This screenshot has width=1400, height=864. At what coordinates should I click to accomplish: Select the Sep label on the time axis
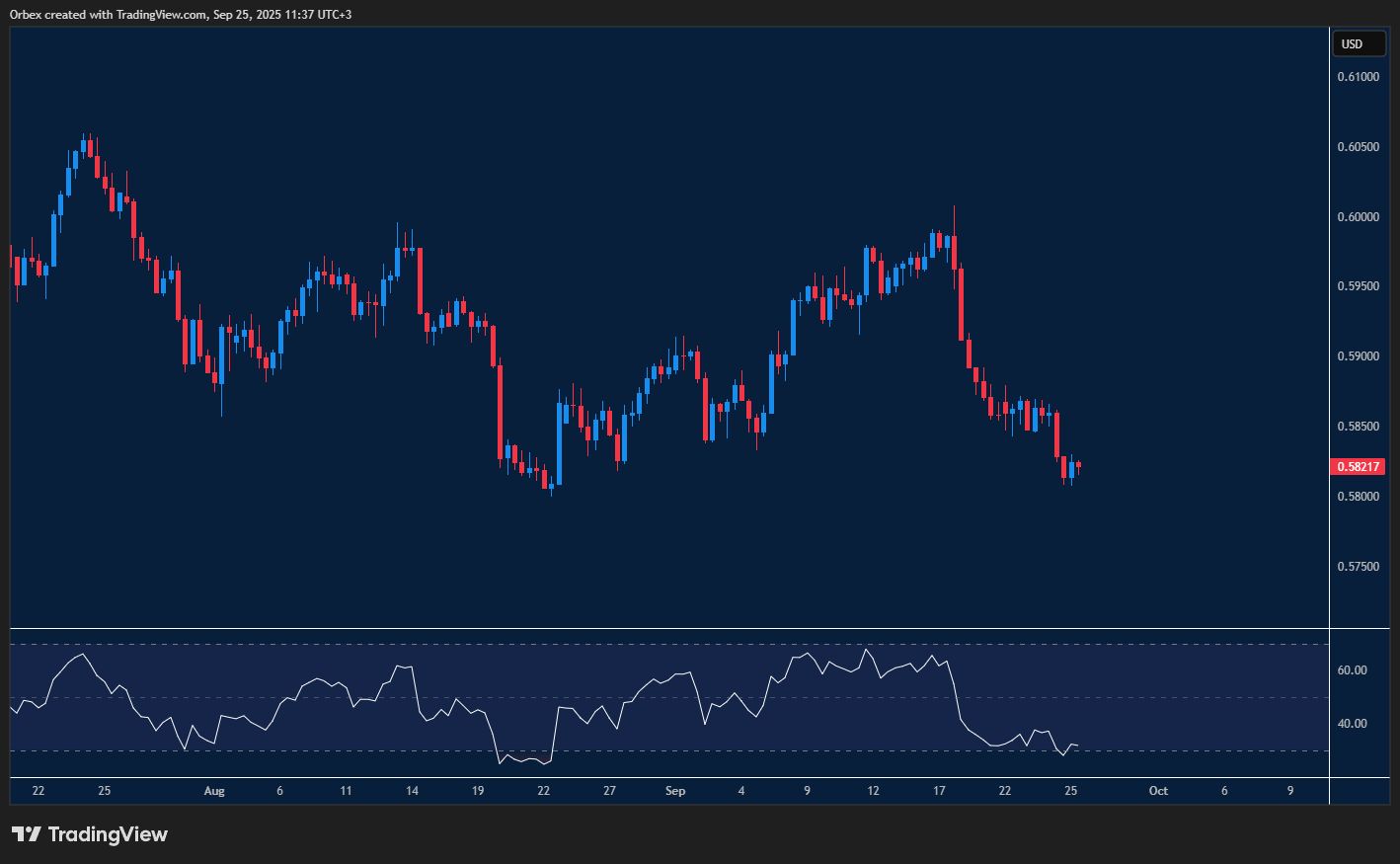pyautogui.click(x=675, y=791)
